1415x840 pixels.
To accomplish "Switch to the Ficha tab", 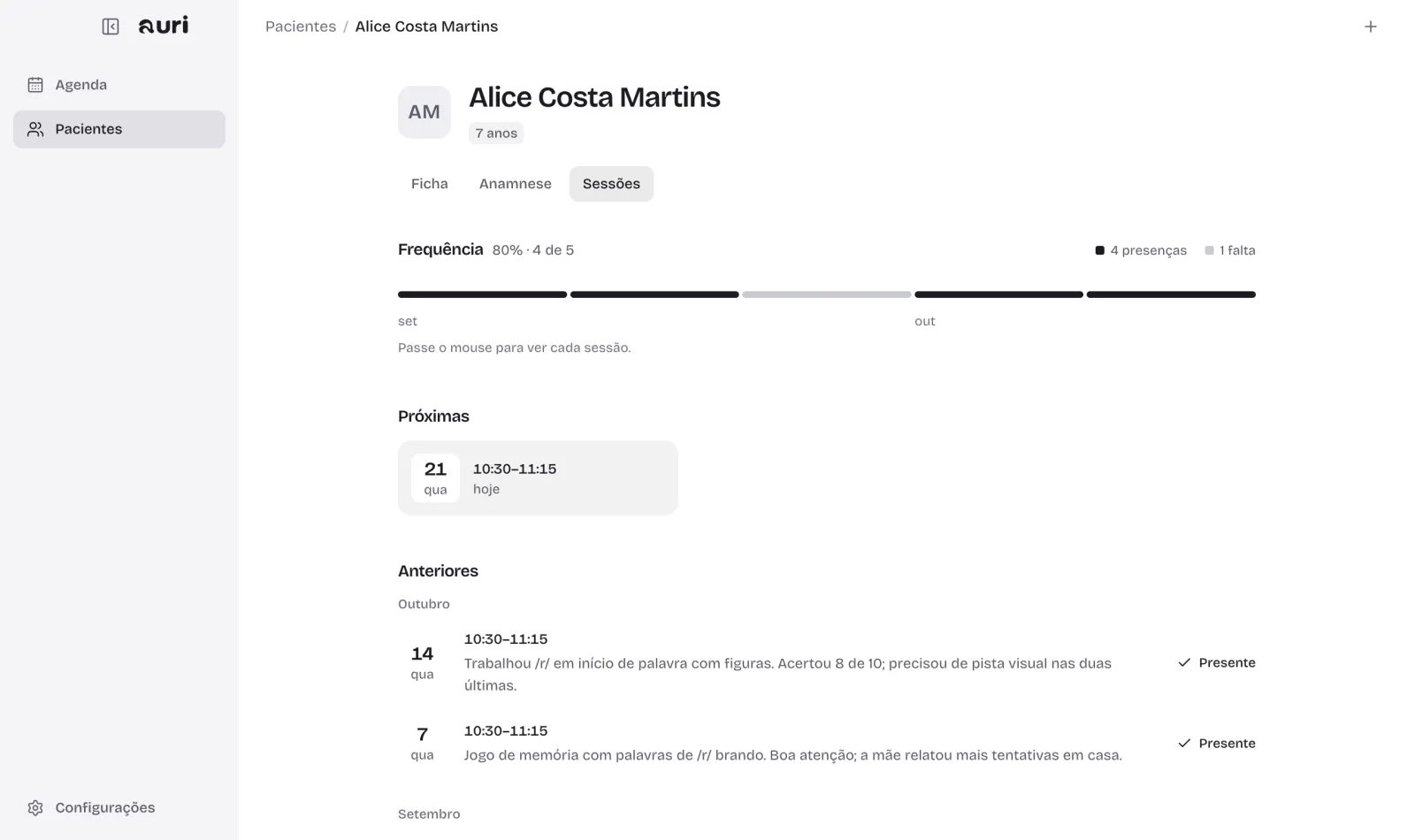I will [x=429, y=184].
